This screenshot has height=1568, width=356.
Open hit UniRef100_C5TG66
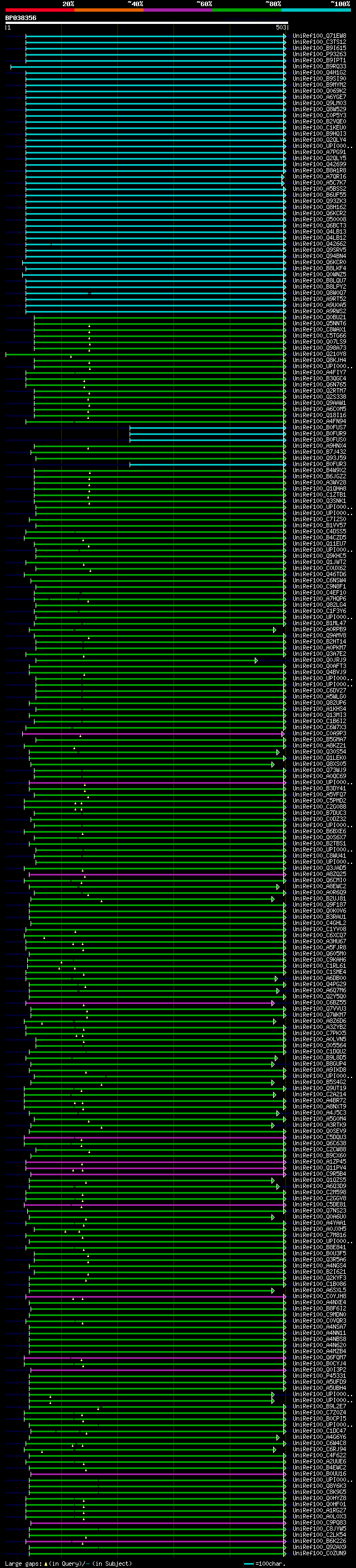point(319,335)
